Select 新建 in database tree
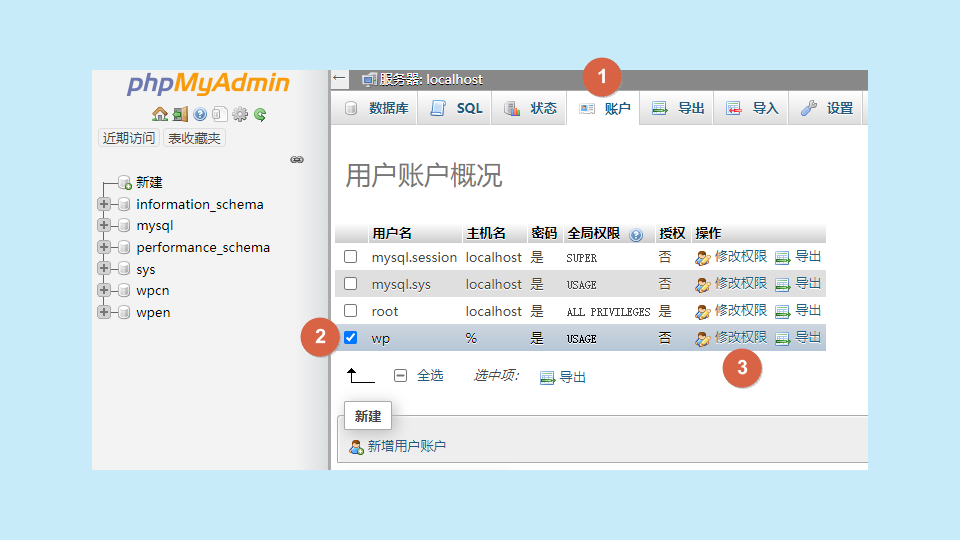Image resolution: width=960 pixels, height=540 pixels. click(149, 182)
